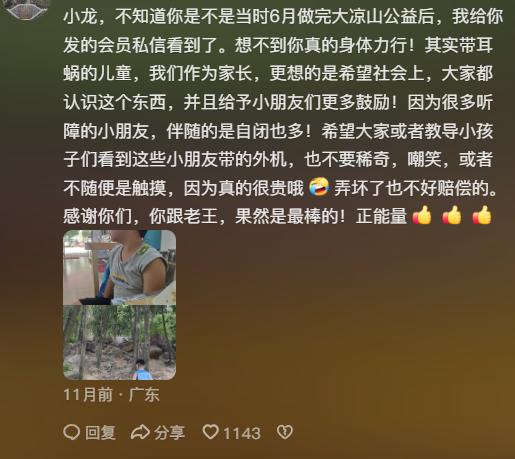Like the comment with heart icon
Screen dimensions: 515x459
[x=211, y=432]
